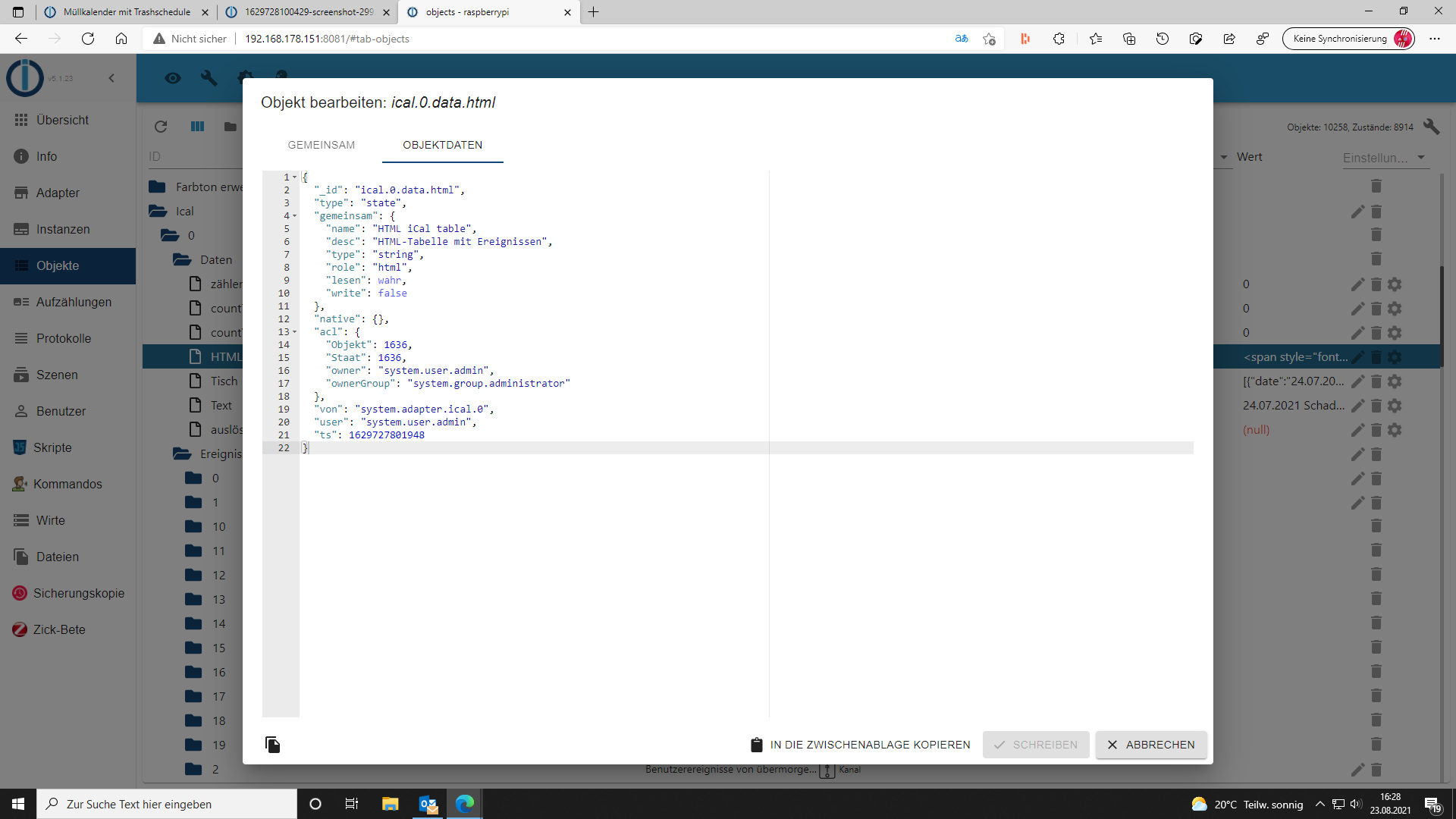Click refresh icon in objects toolbar
Screen dimensions: 1456x819
tap(161, 127)
